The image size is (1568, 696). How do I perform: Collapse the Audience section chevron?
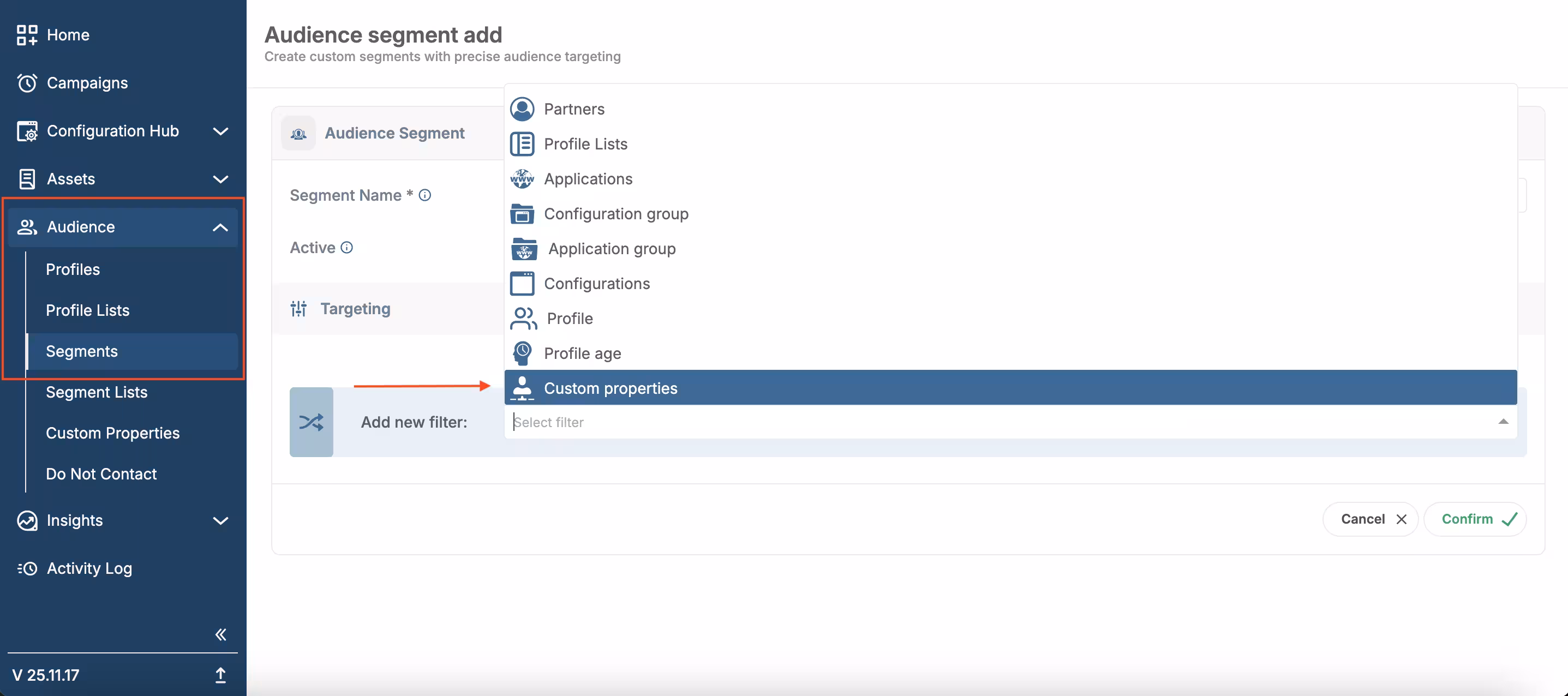point(220,227)
